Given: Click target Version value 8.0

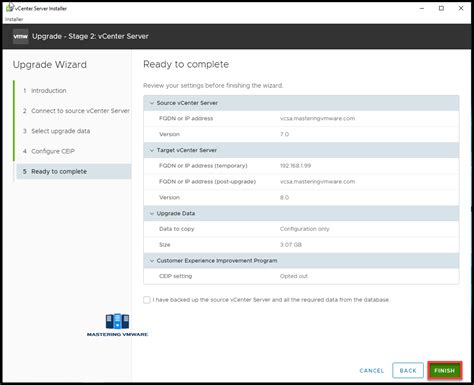Looking at the screenshot, I should pos(284,198).
